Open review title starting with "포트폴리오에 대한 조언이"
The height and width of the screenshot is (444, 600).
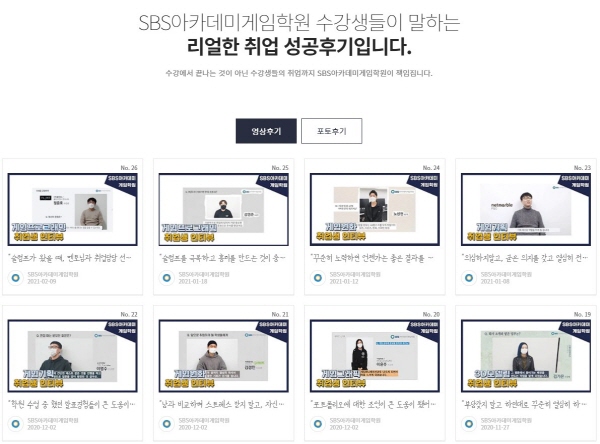pyautogui.click(x=372, y=405)
